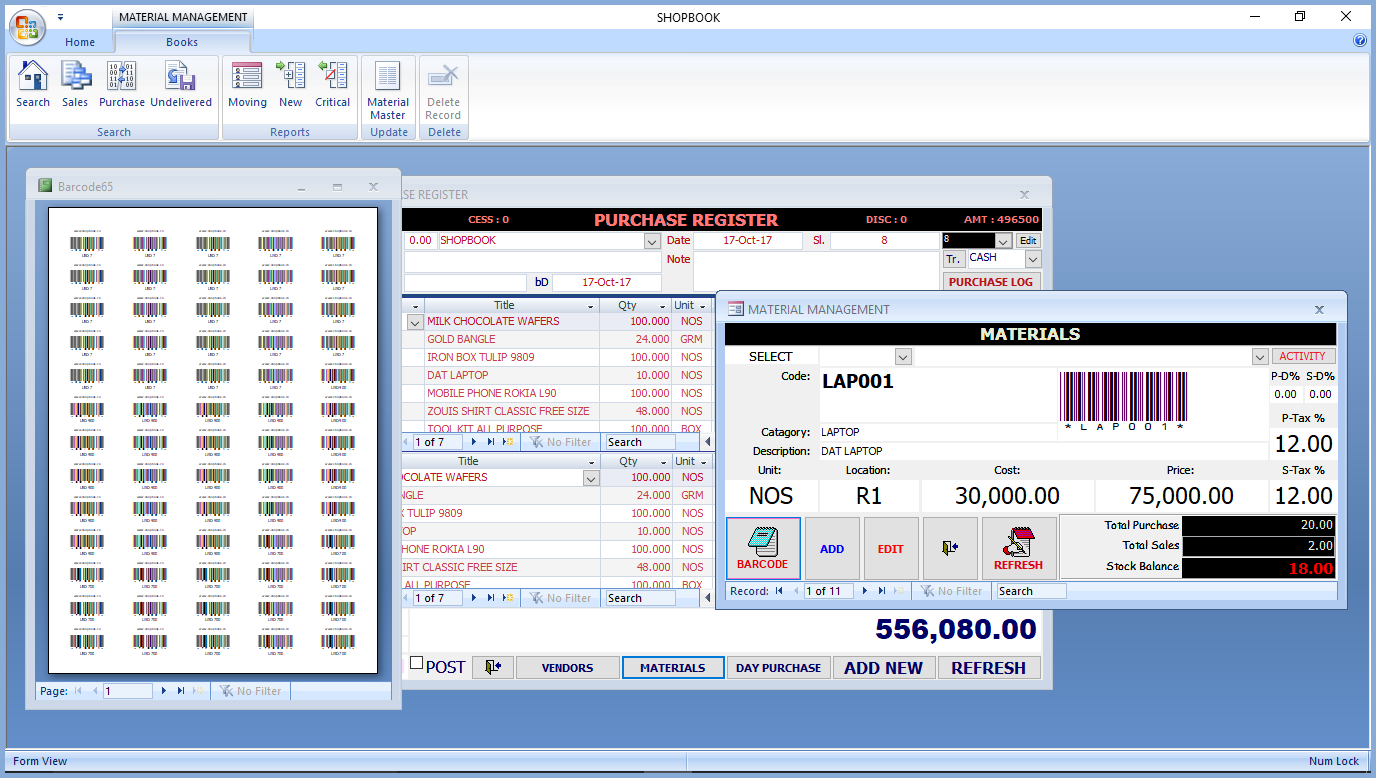
Task: Click the Date field showing 17-Oct-17
Action: (748, 241)
